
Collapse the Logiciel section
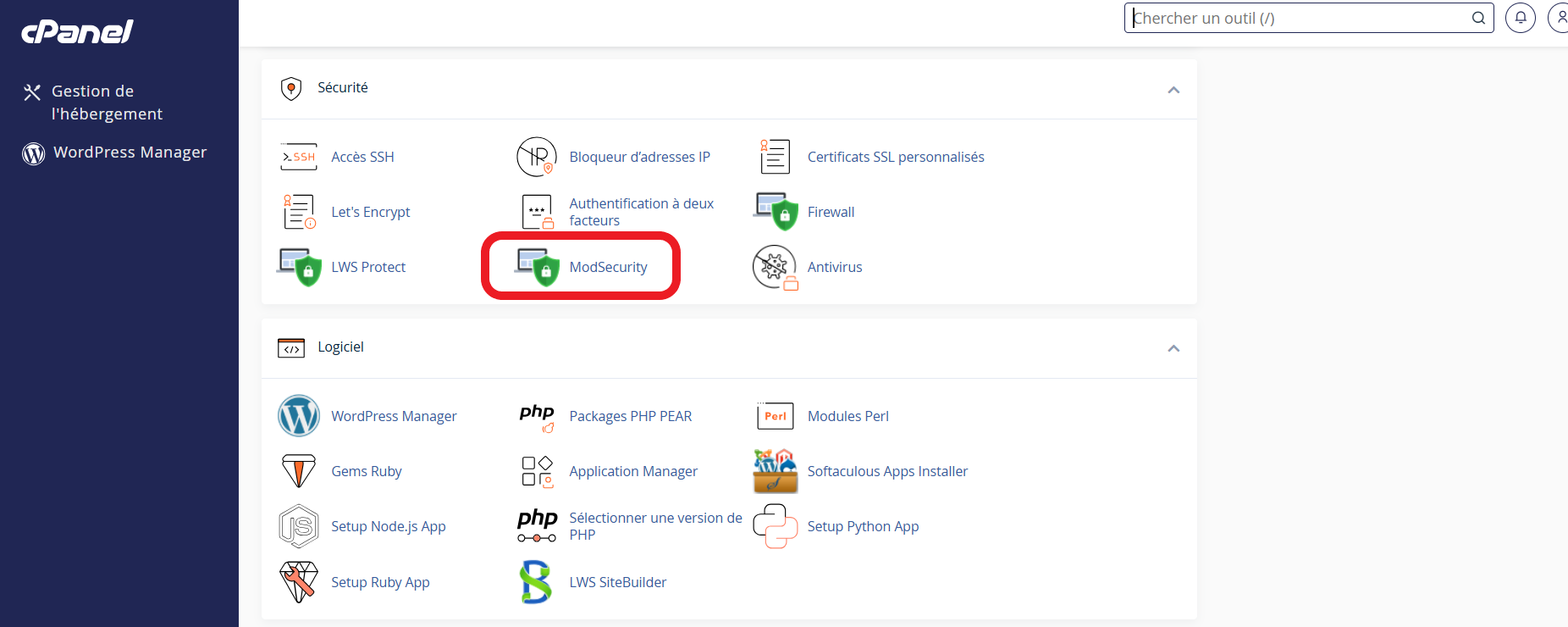tap(1173, 348)
